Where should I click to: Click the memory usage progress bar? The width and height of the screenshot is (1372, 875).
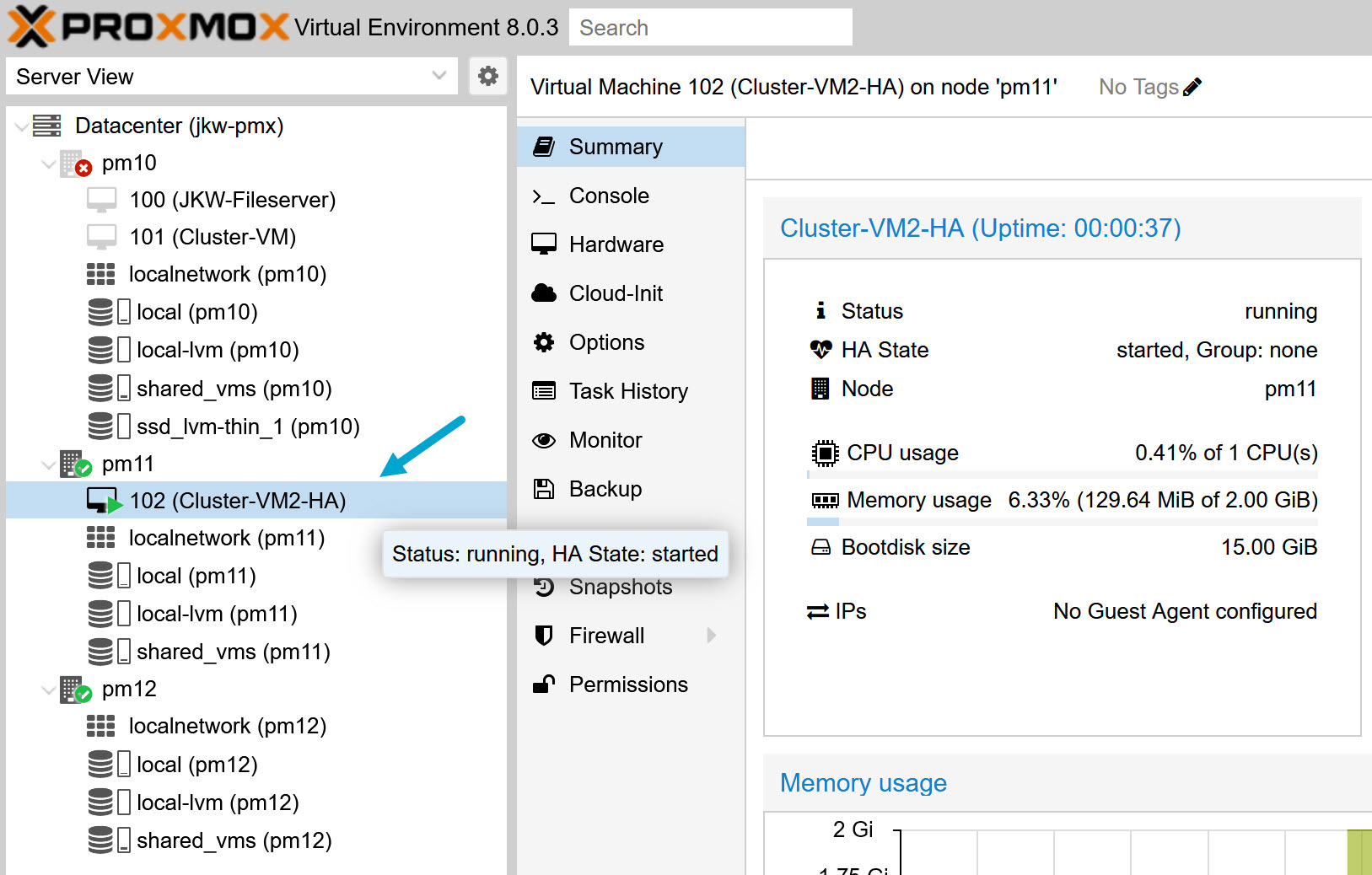tap(1062, 522)
